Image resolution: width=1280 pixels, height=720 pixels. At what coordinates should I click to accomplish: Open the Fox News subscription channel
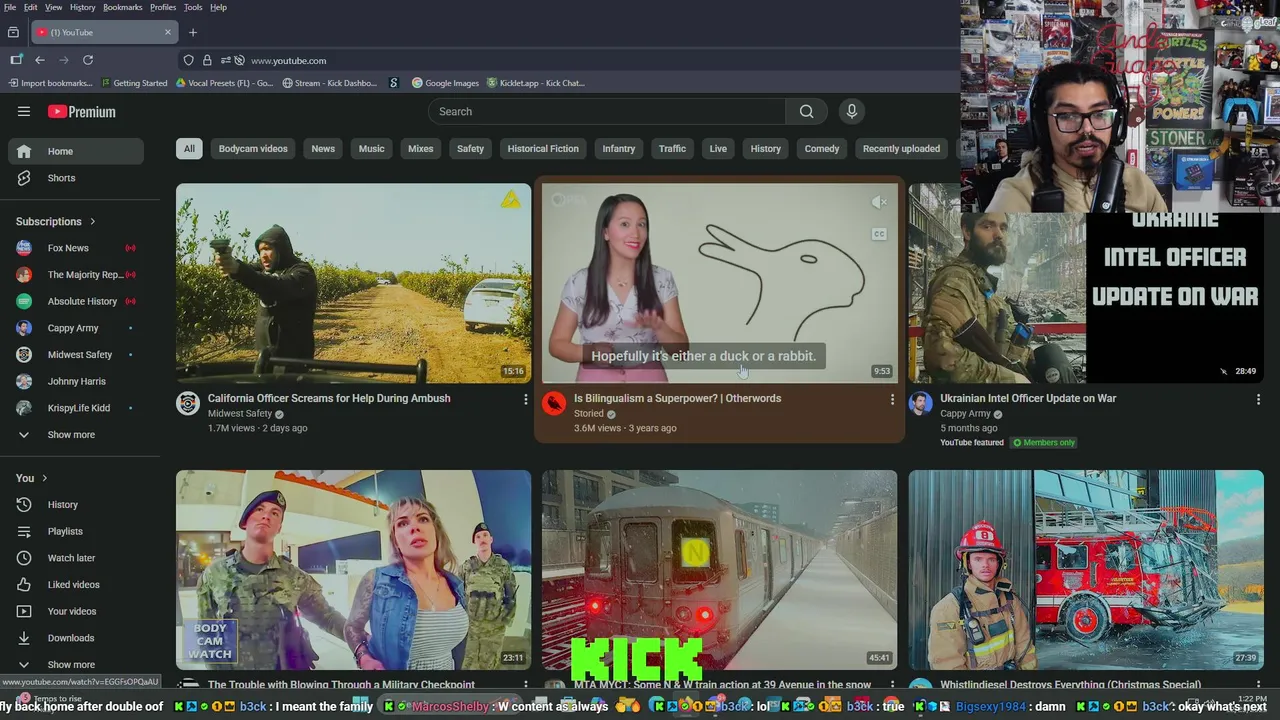pos(76,248)
